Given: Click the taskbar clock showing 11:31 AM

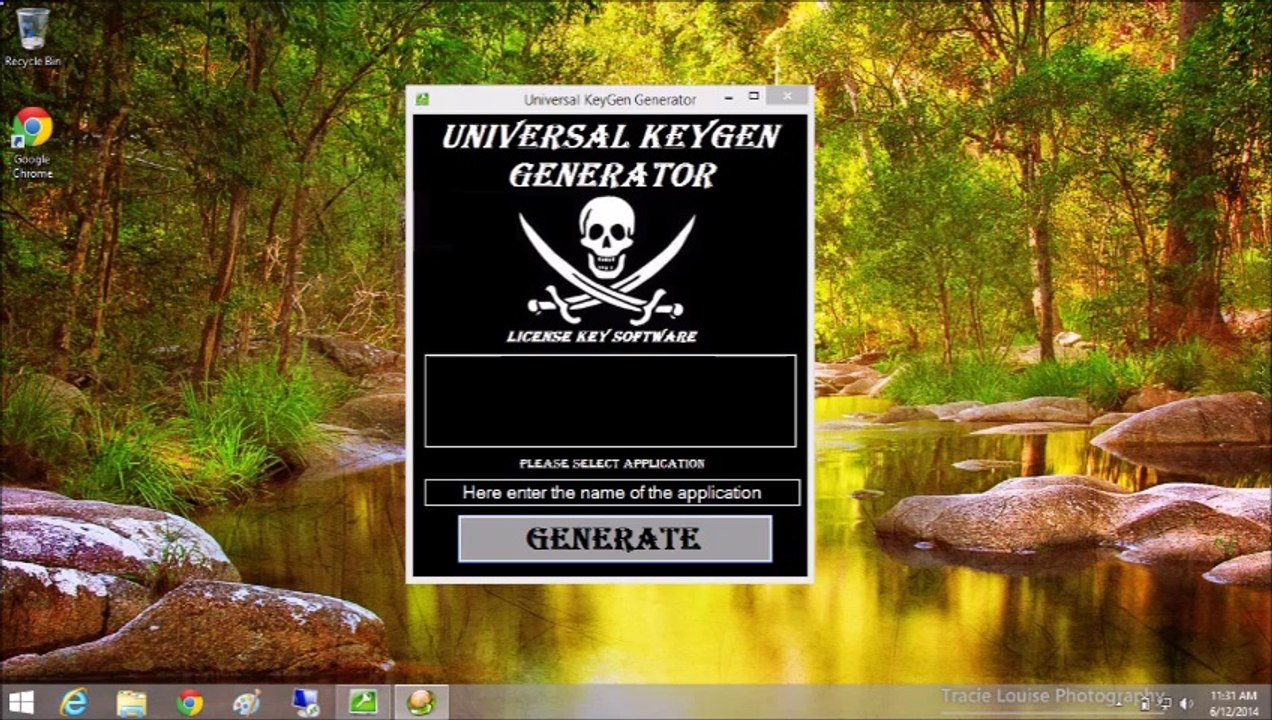Looking at the screenshot, I should 1234,703.
